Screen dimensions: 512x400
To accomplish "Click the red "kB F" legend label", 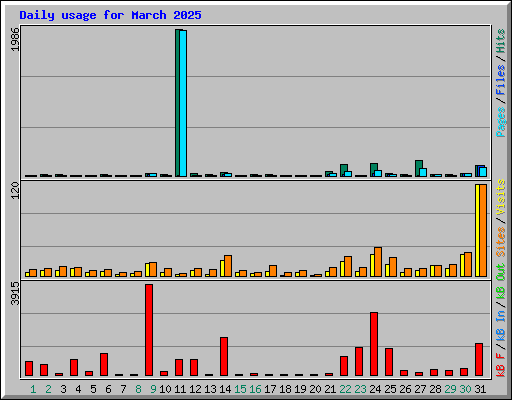I will [501, 365].
